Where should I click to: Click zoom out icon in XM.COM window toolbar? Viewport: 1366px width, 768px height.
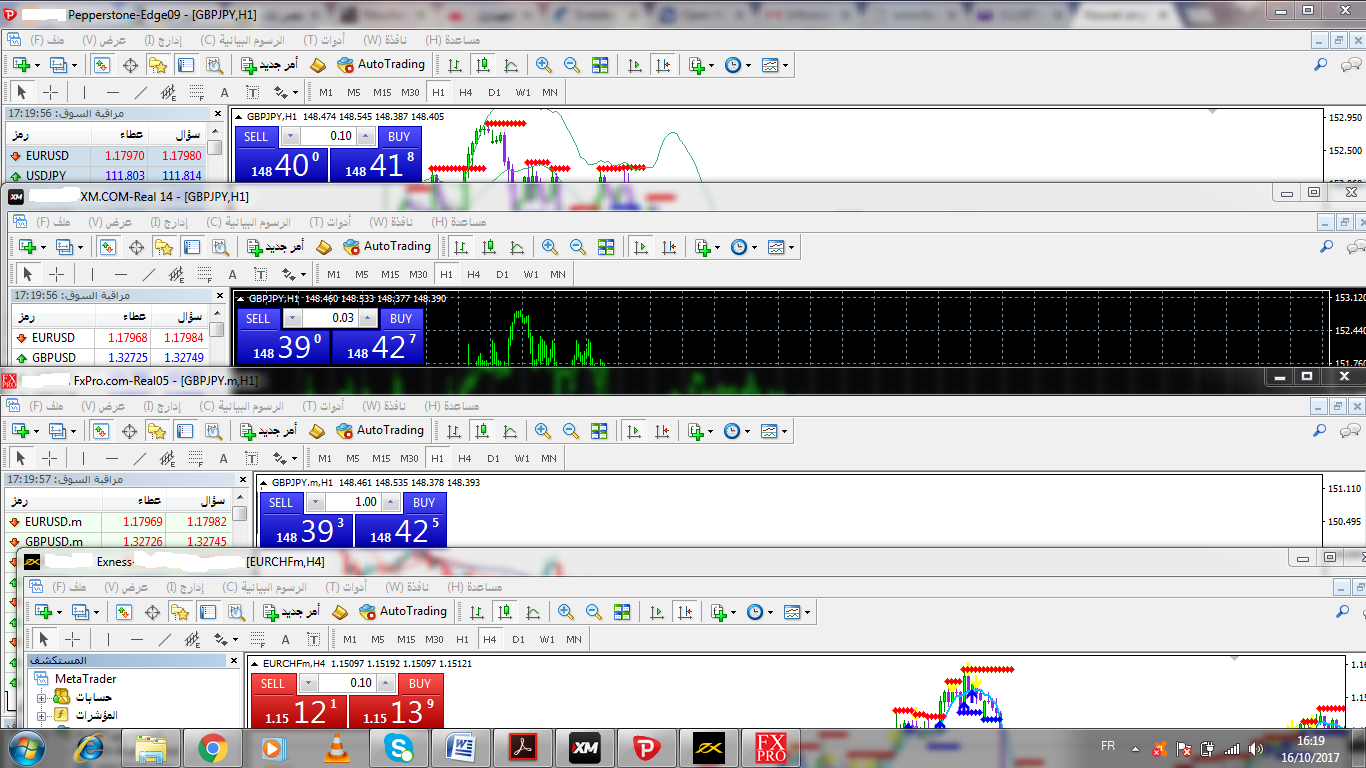(x=578, y=247)
